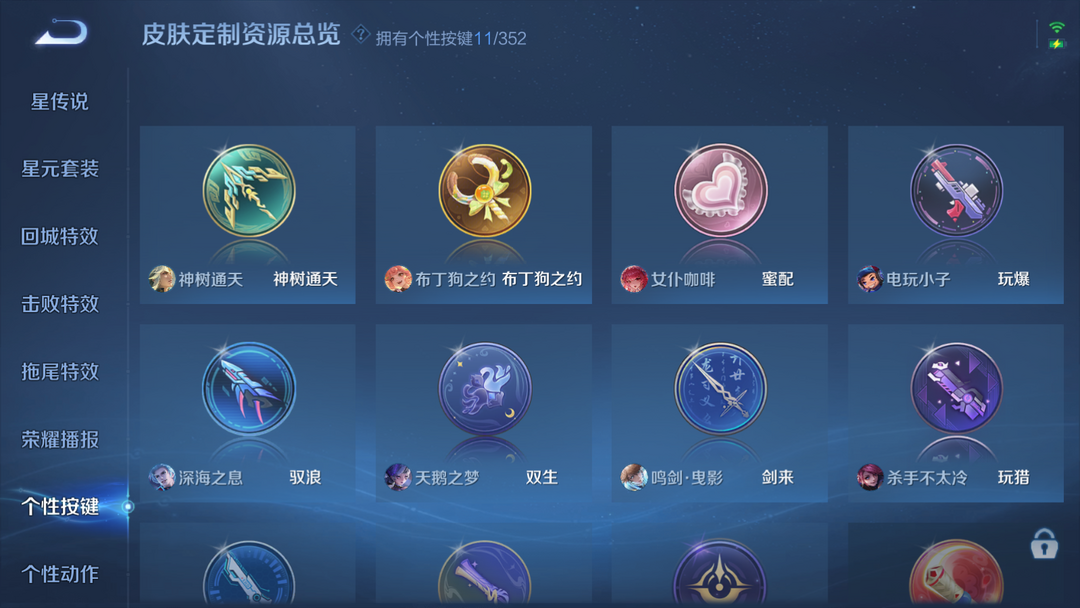1080x608 pixels.
Task: Choose the pink heart 蜜配 icon
Action: [720, 191]
